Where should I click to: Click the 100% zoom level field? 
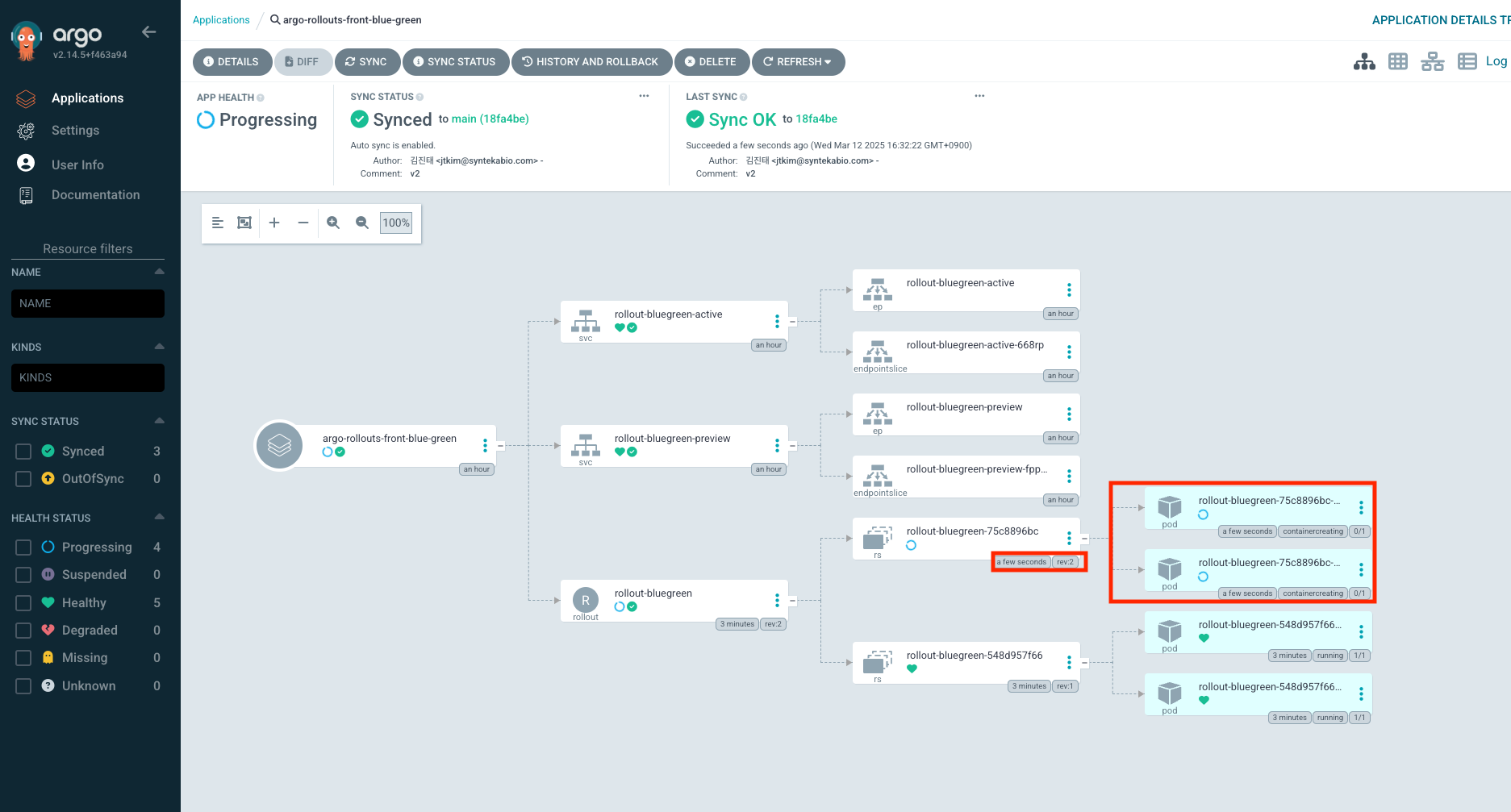396,223
